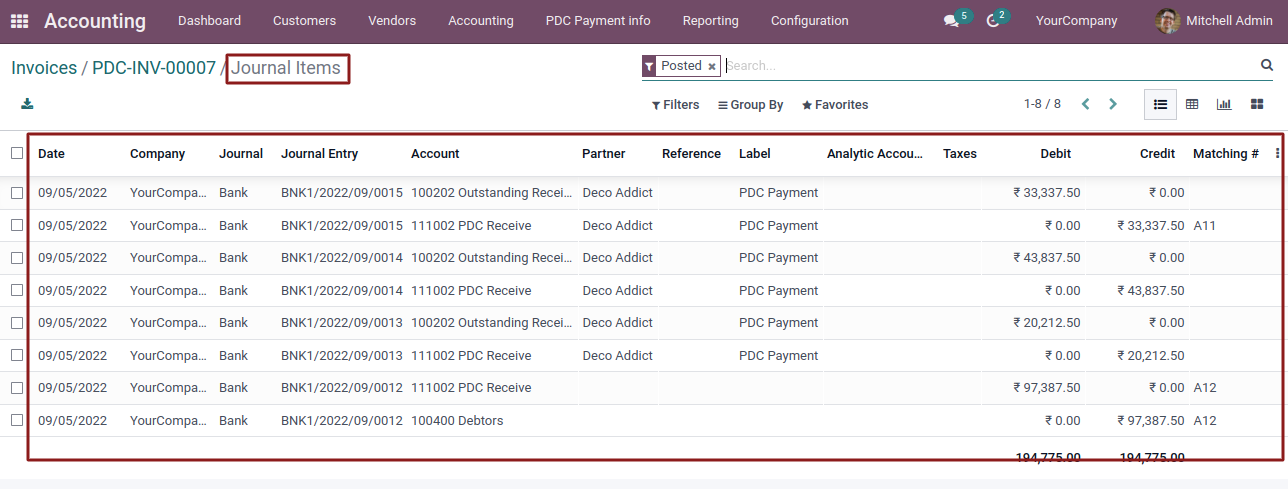Go to previous page arrow
The width and height of the screenshot is (1288, 489).
click(1085, 104)
